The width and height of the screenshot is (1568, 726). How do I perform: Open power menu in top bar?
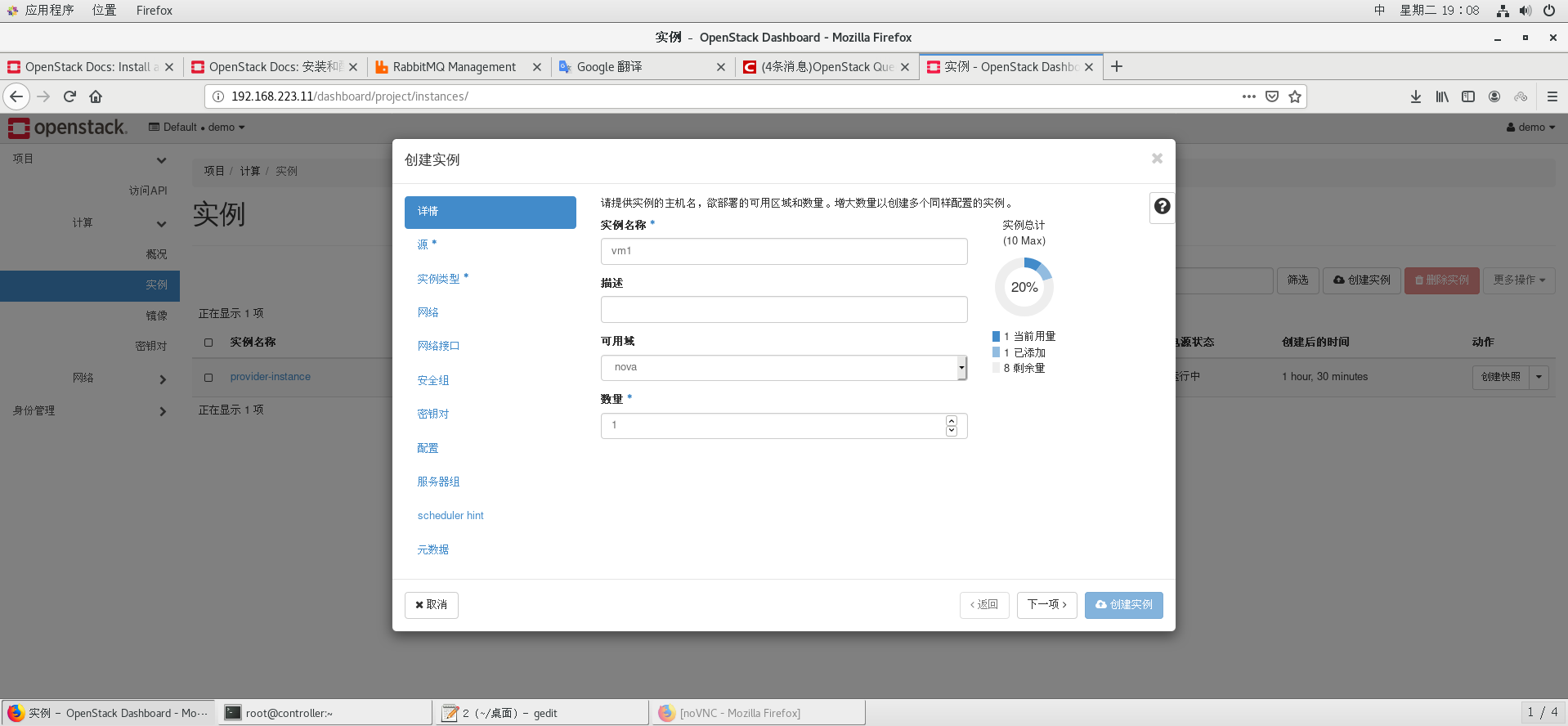[x=1549, y=11]
